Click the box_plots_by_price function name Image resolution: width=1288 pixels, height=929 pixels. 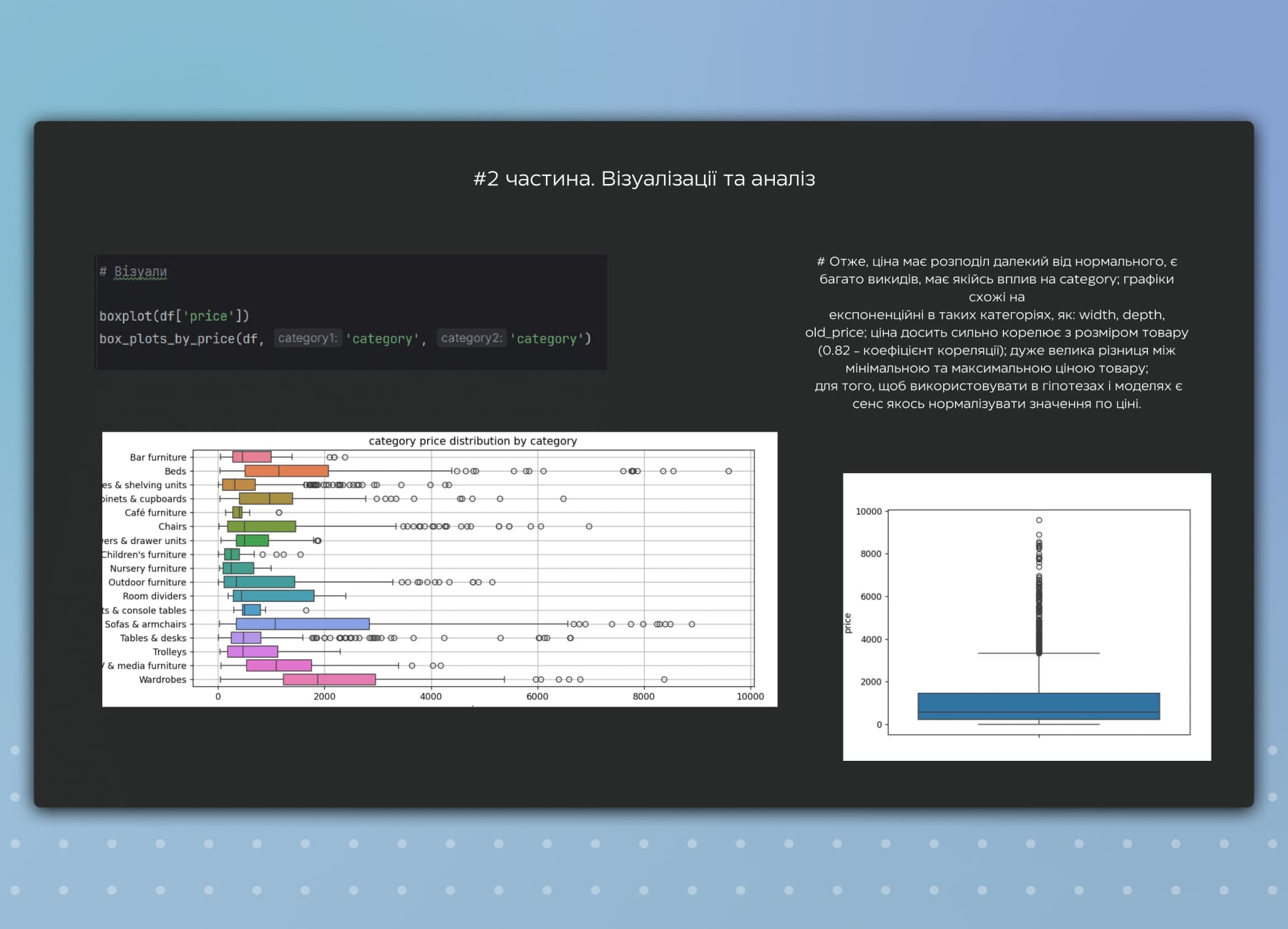point(167,339)
